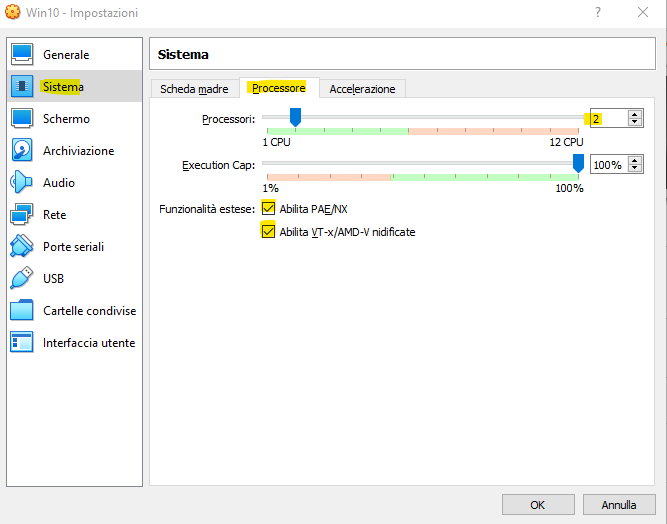Decrease processor count with down arrow
This screenshot has height=524, width=667.
pos(635,122)
